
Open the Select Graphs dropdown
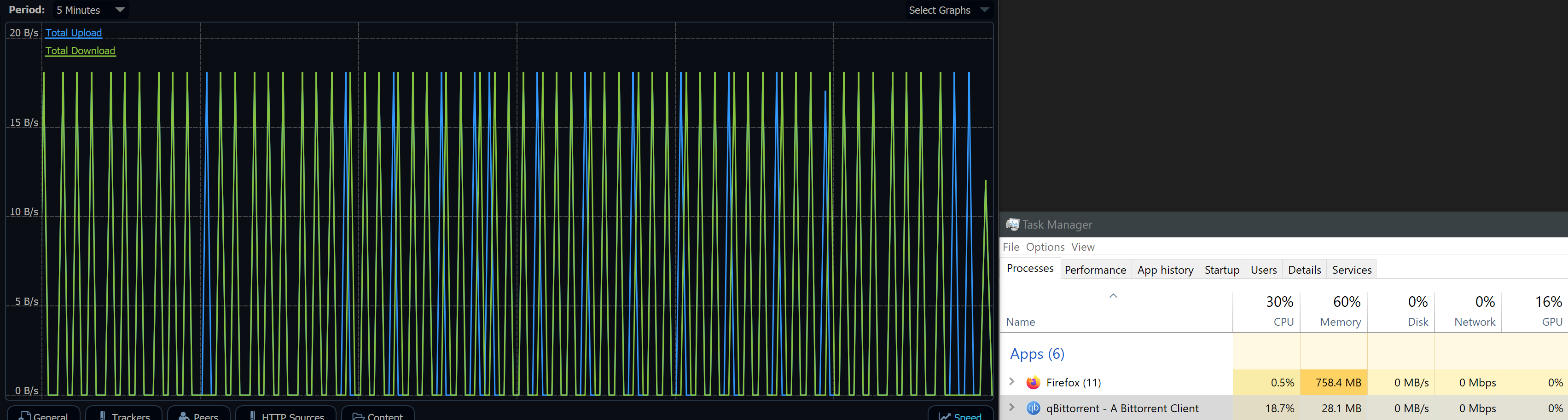click(x=948, y=10)
